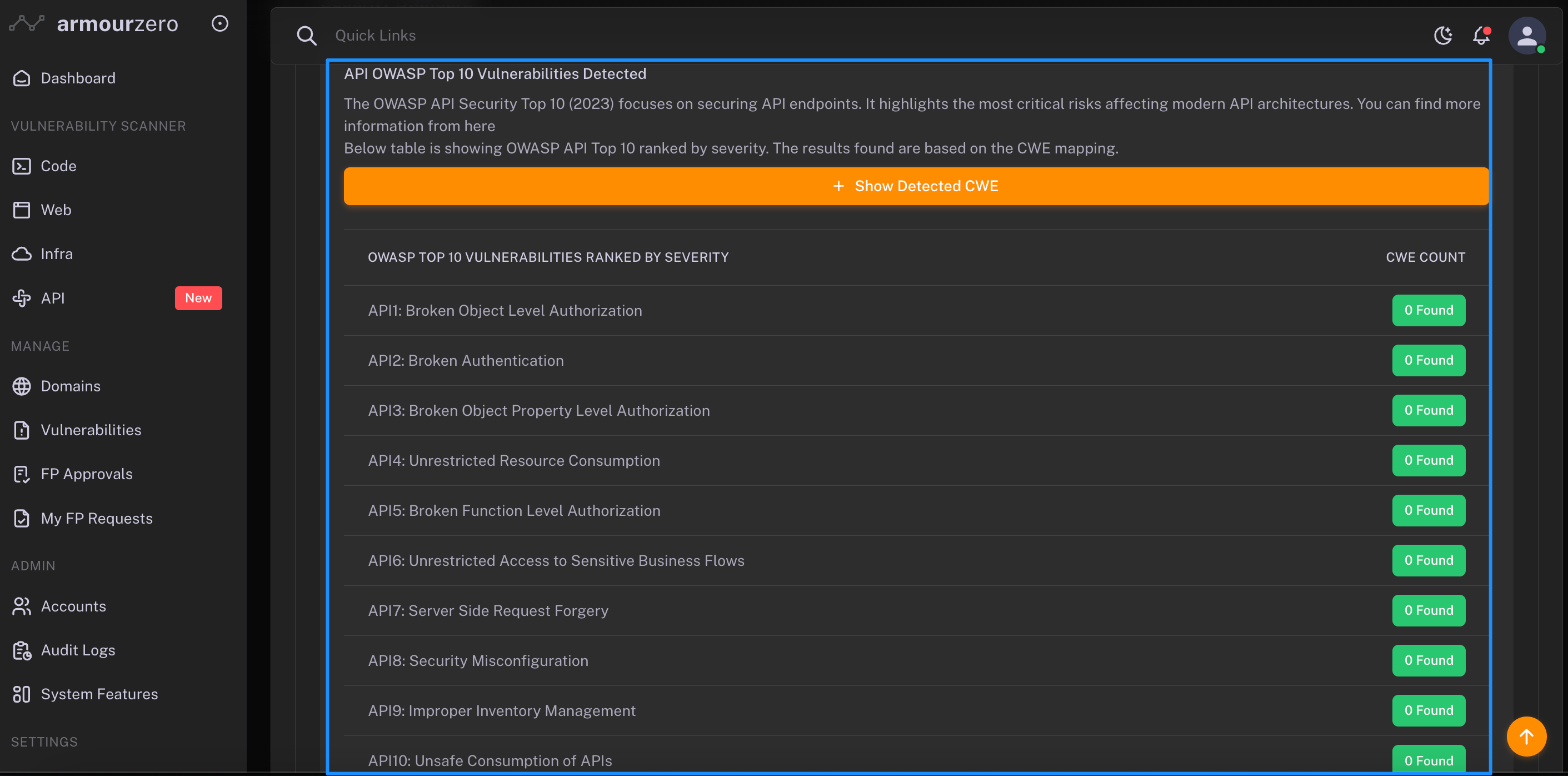The height and width of the screenshot is (776, 1568).
Task: Go to Domains in sidebar
Action: [70, 386]
